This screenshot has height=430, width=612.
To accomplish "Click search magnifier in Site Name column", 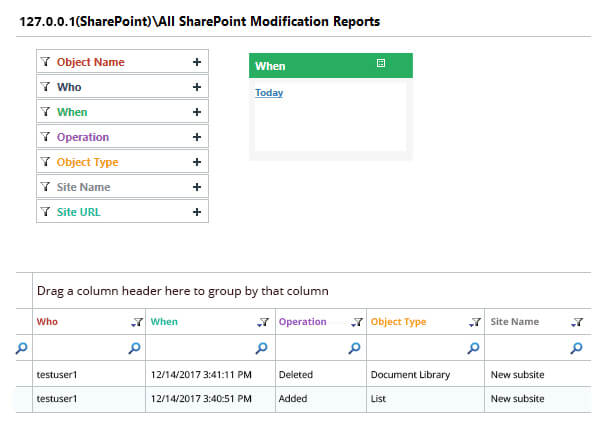I will 576,348.
